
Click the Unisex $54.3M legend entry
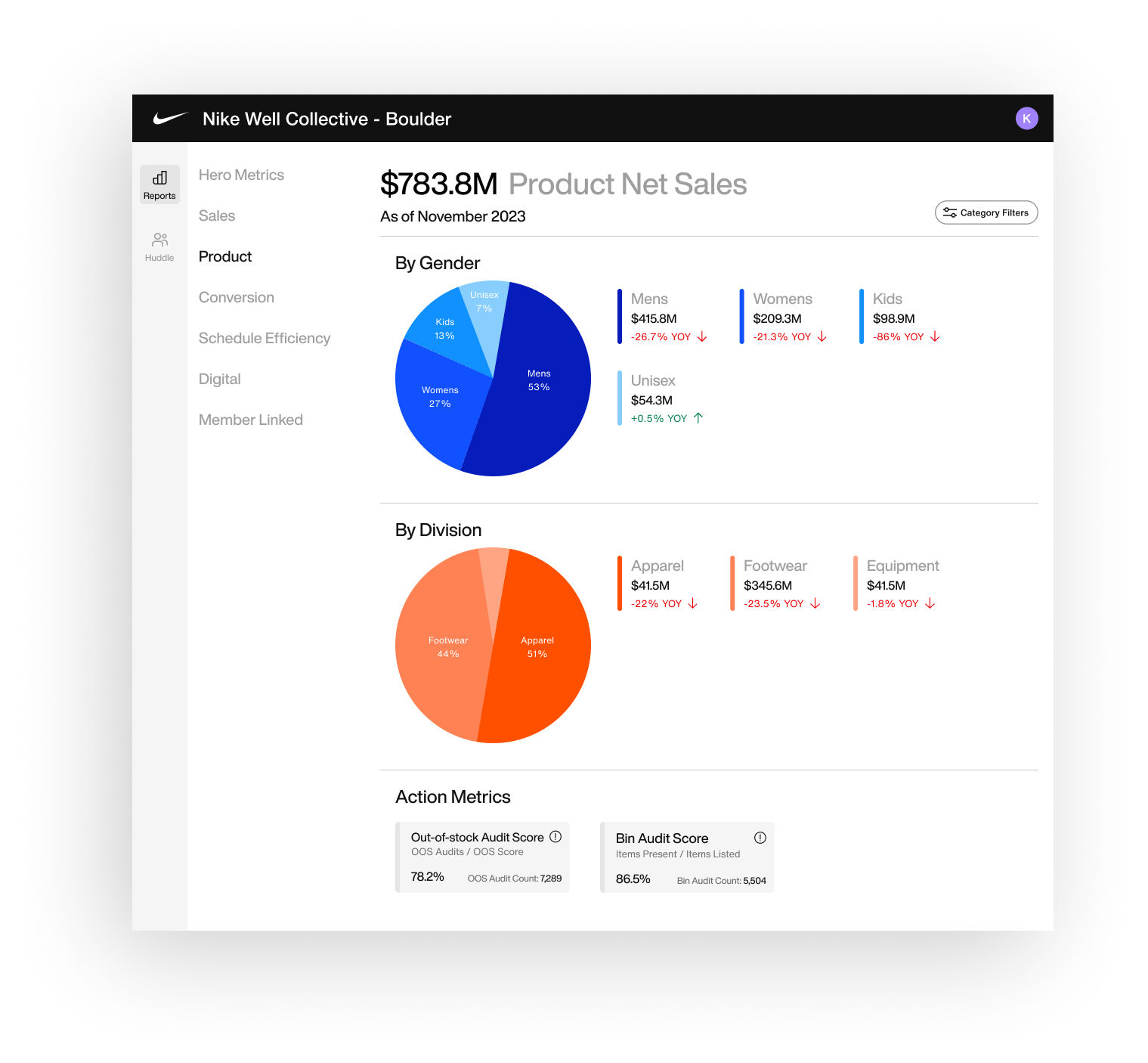pyautogui.click(x=661, y=398)
